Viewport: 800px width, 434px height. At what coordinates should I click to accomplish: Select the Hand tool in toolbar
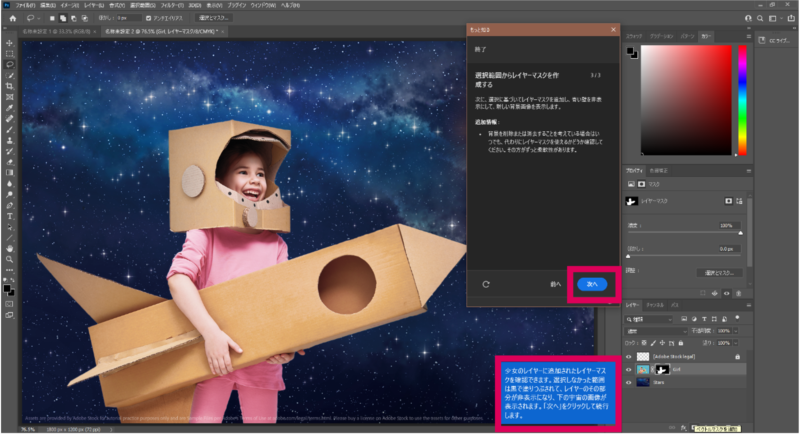(9, 248)
